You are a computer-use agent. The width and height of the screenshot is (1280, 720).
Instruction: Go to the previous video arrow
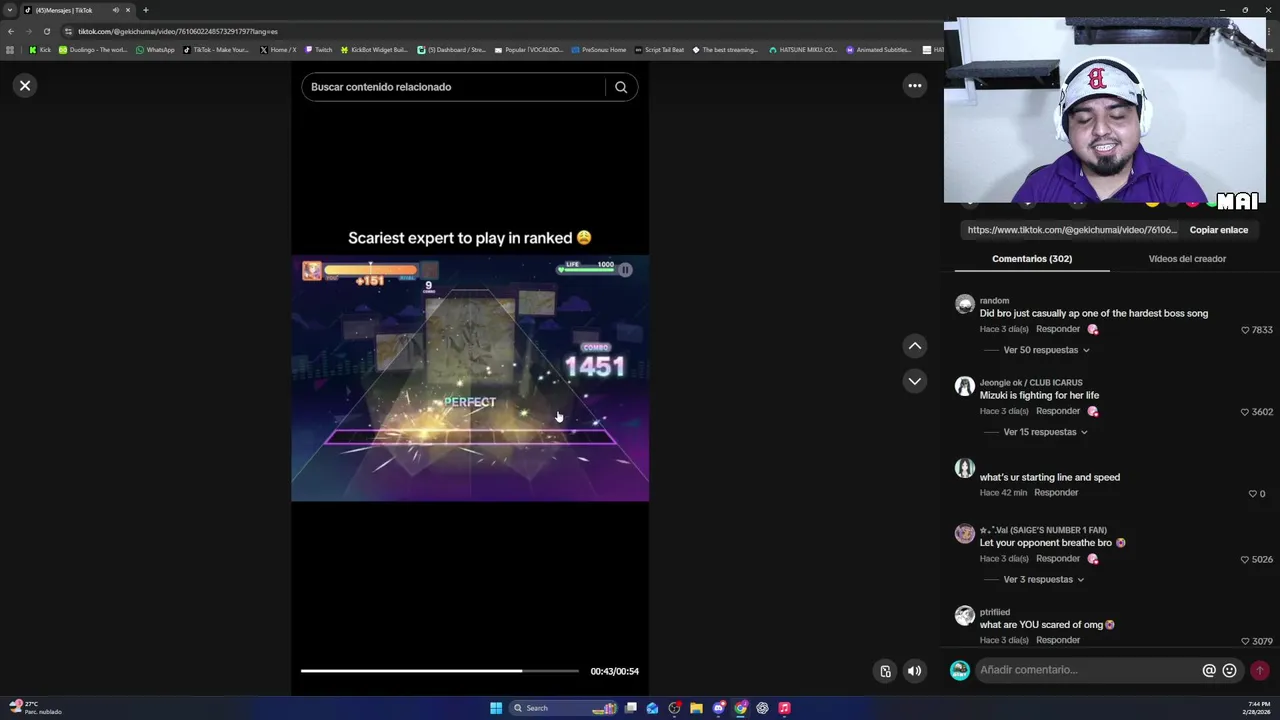[x=914, y=346]
